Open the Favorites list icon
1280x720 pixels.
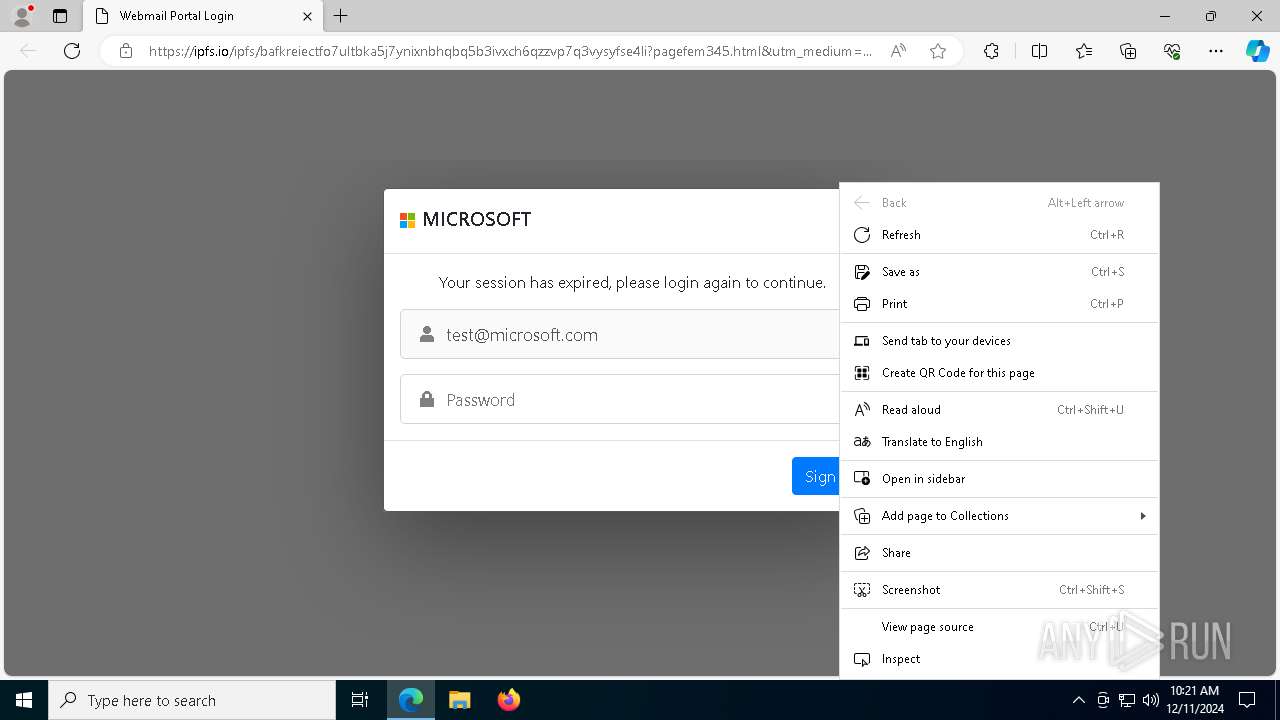tap(1084, 51)
